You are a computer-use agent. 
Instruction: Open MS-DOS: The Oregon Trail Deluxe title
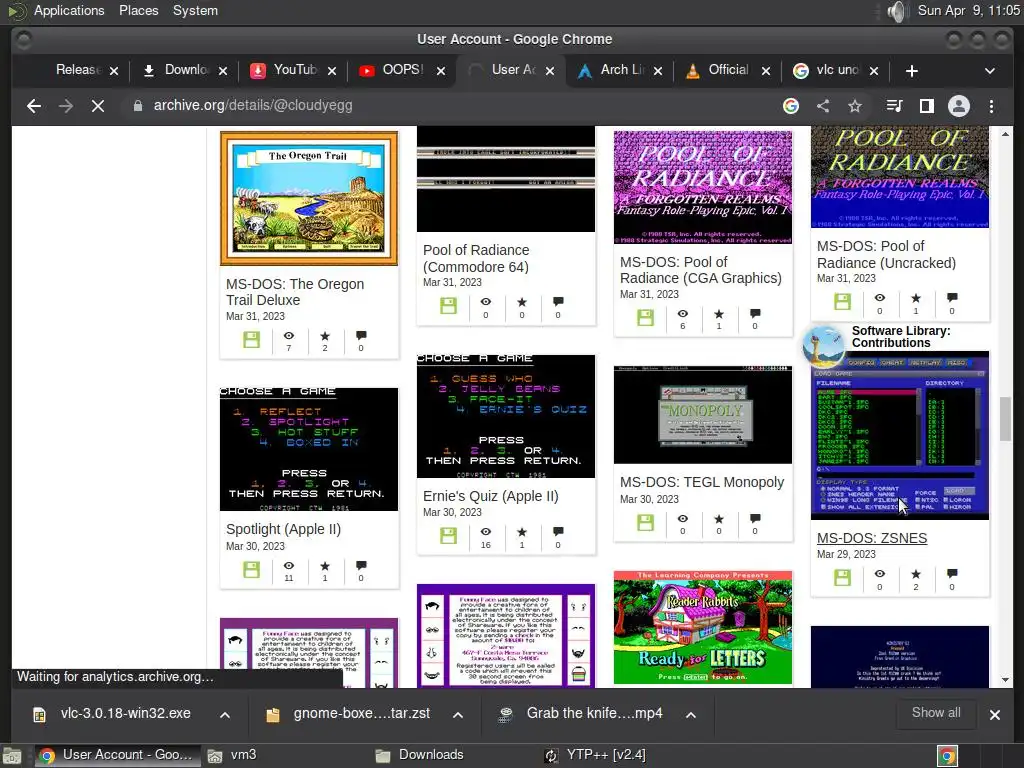click(x=295, y=292)
